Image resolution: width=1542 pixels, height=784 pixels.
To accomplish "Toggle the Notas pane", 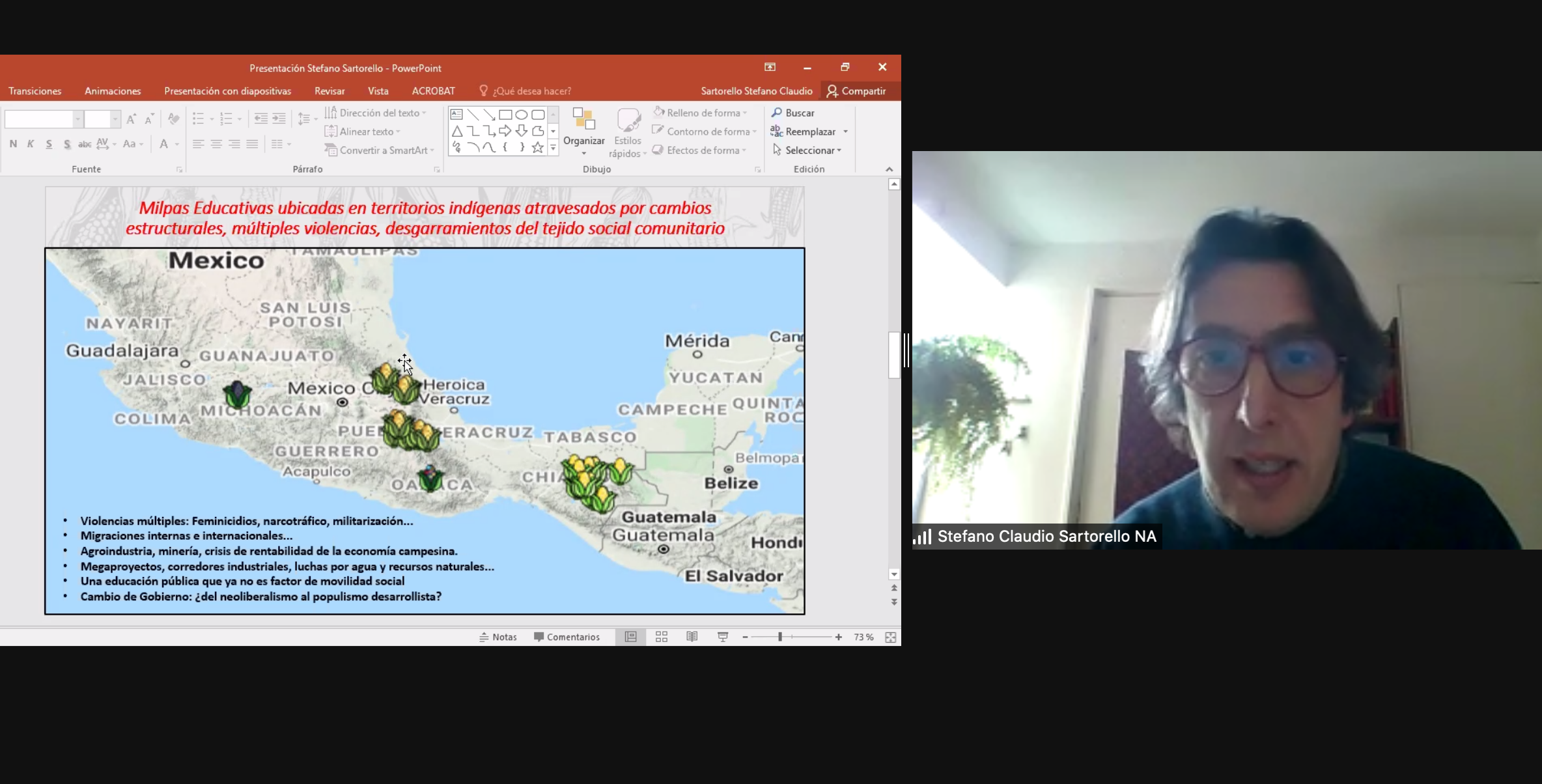I will [498, 637].
